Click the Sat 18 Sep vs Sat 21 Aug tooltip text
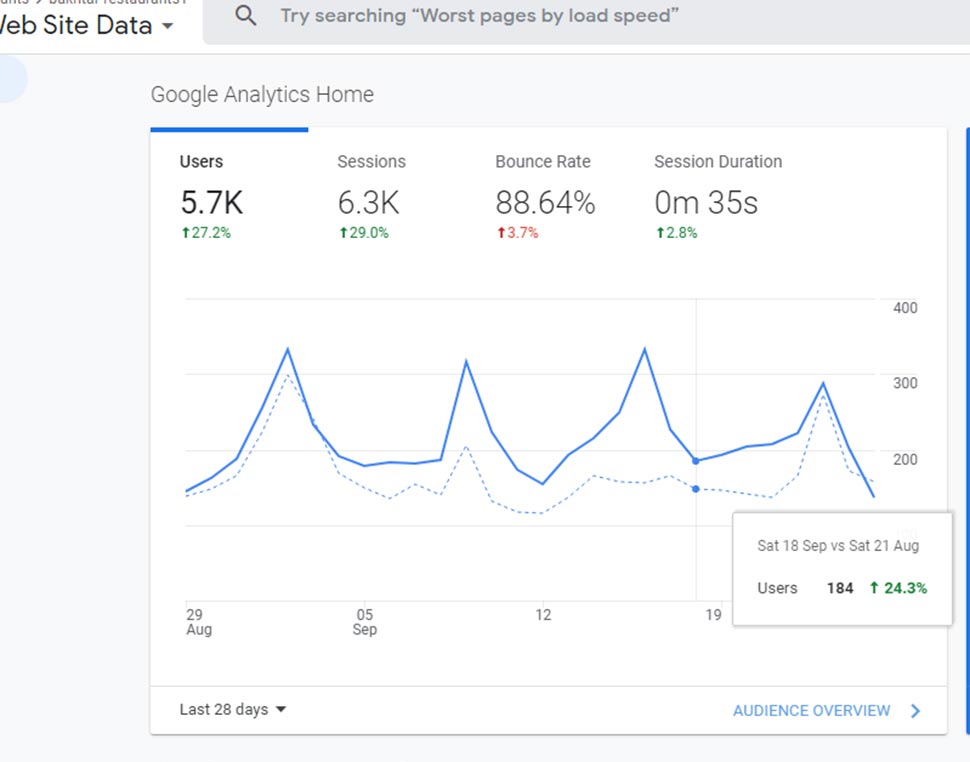Image resolution: width=970 pixels, height=762 pixels. tap(838, 546)
